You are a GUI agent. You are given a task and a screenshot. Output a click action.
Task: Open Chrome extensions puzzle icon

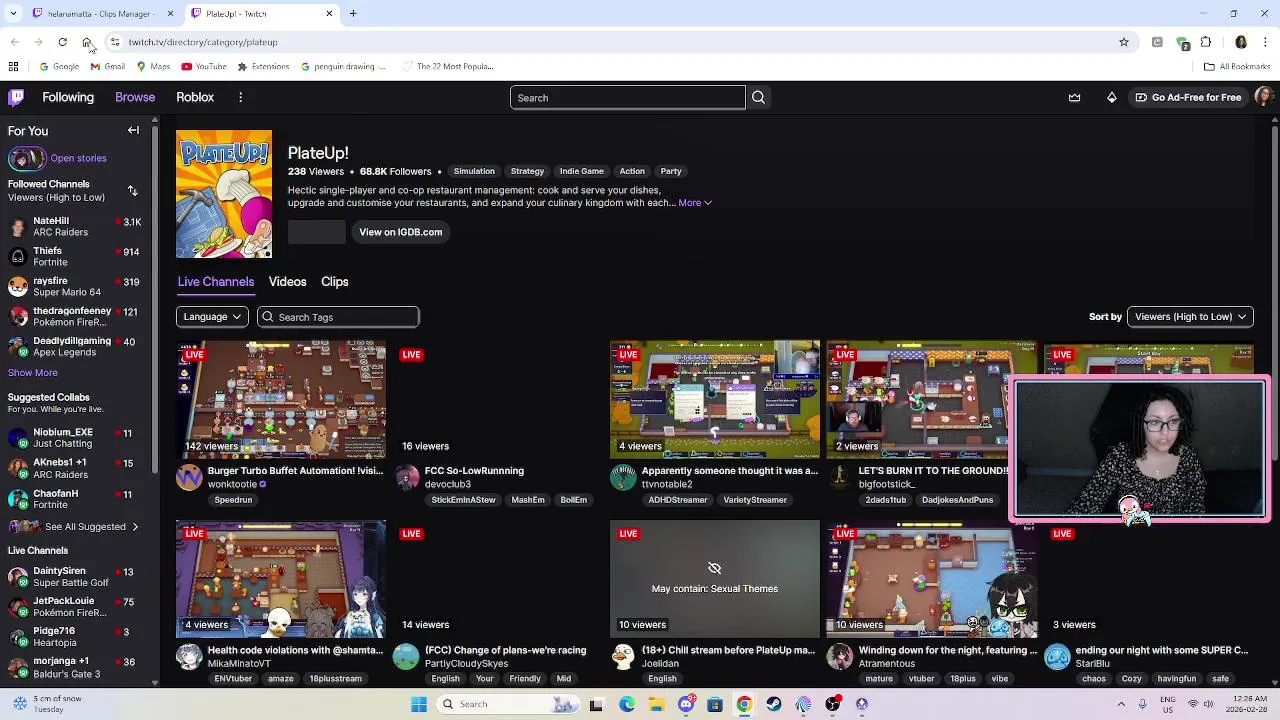coord(1206,42)
